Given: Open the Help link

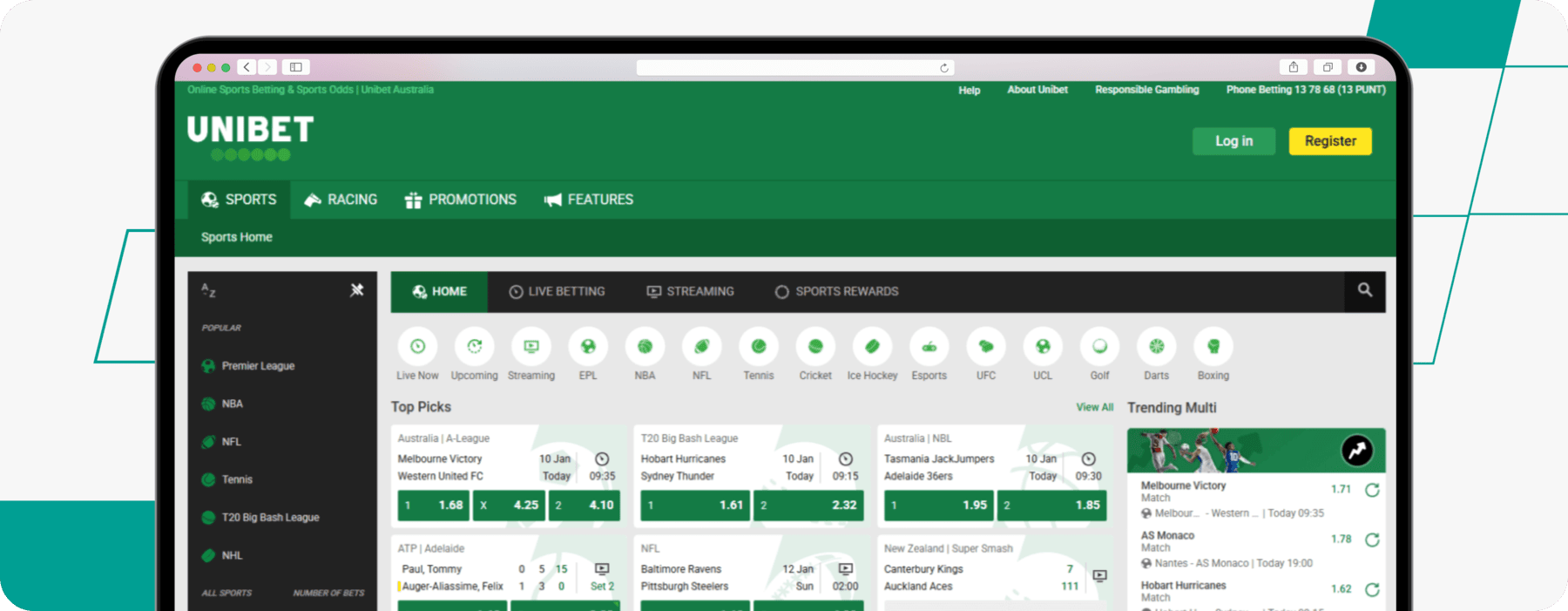Looking at the screenshot, I should coord(970,90).
